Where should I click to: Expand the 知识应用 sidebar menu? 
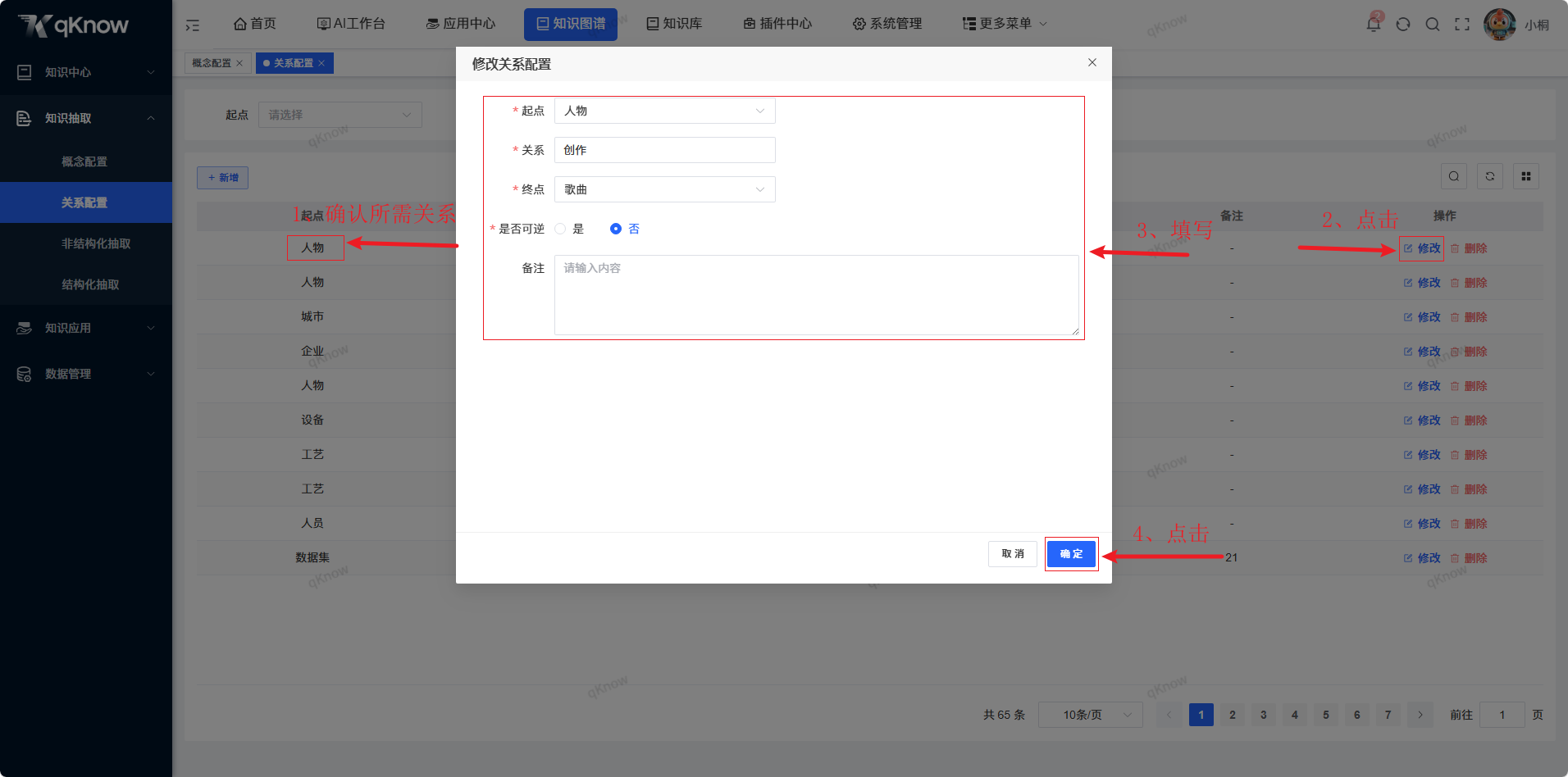point(86,328)
